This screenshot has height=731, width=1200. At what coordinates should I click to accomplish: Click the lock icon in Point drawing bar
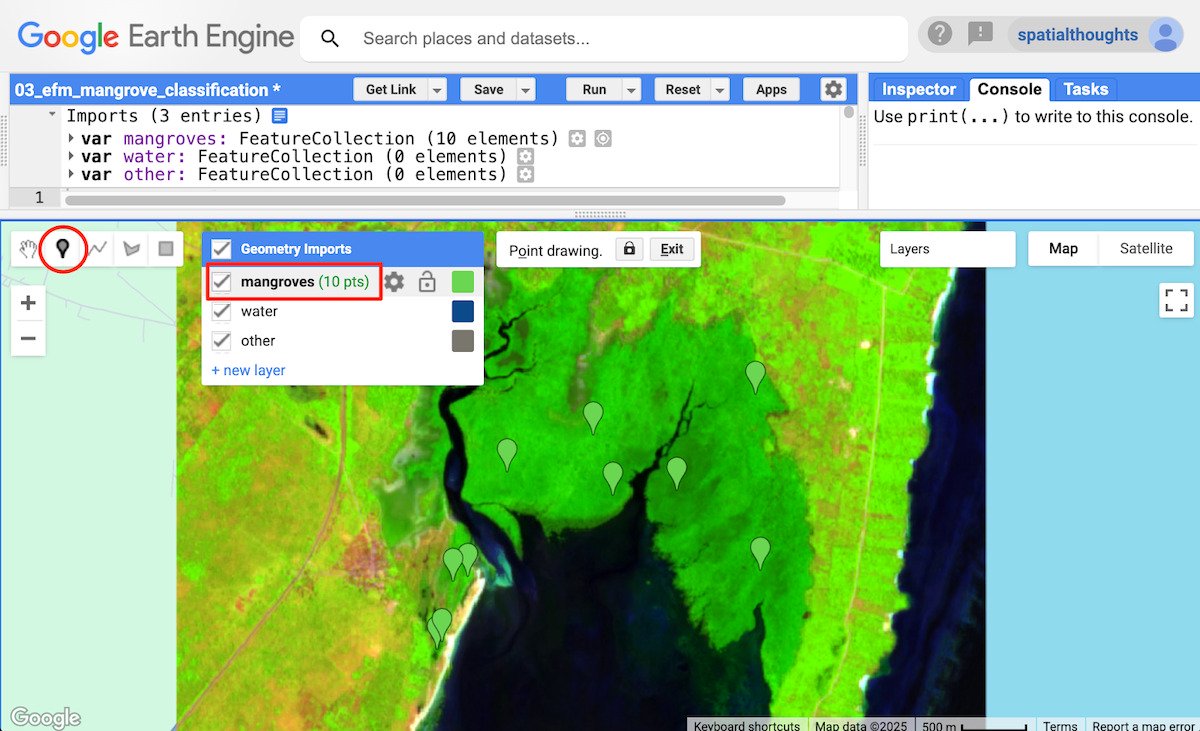[x=629, y=249]
